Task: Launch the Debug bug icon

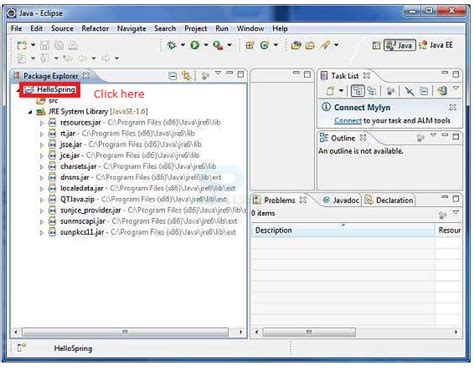Action: click(172, 45)
